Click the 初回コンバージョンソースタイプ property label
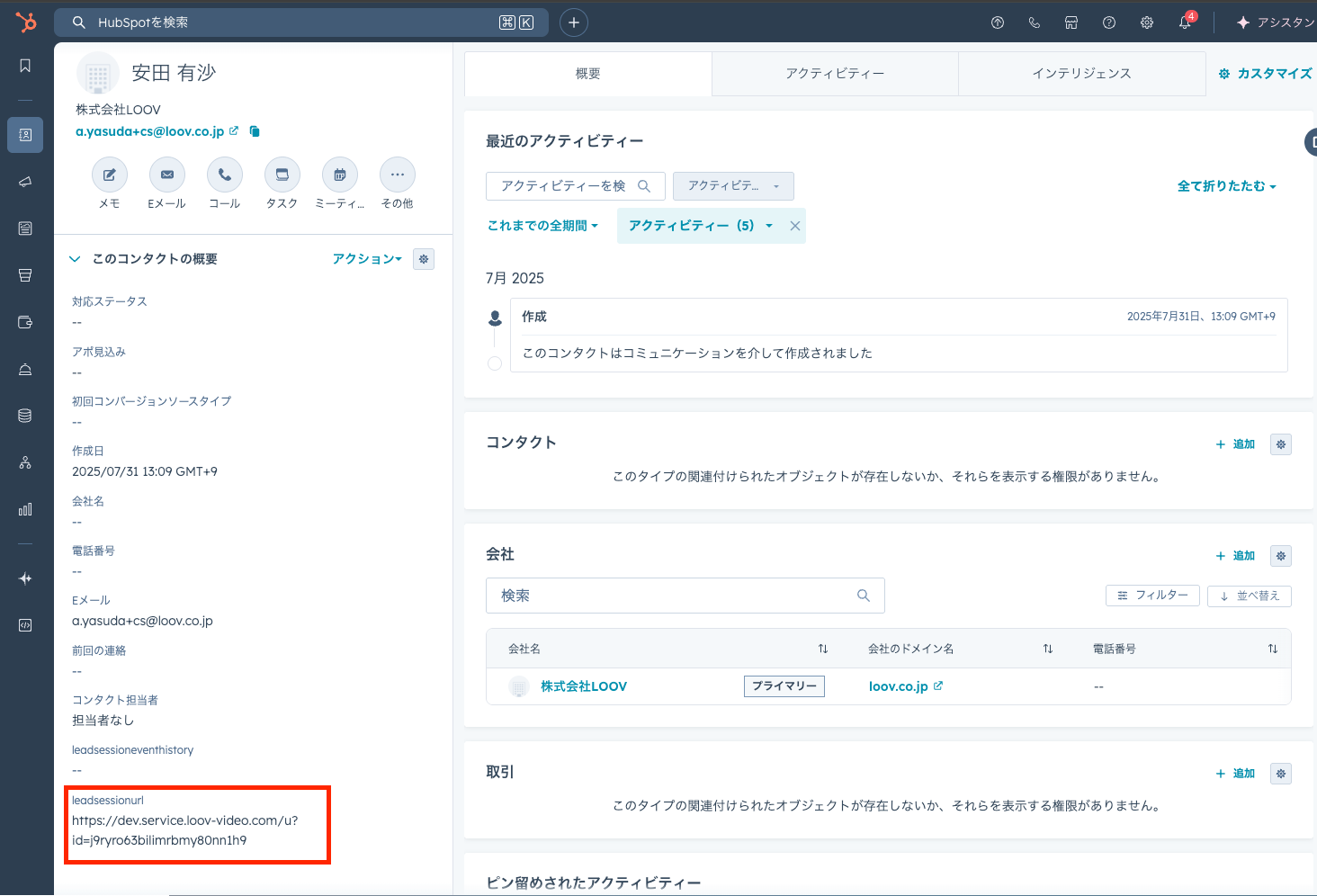This screenshot has width=1317, height=896. (x=152, y=401)
